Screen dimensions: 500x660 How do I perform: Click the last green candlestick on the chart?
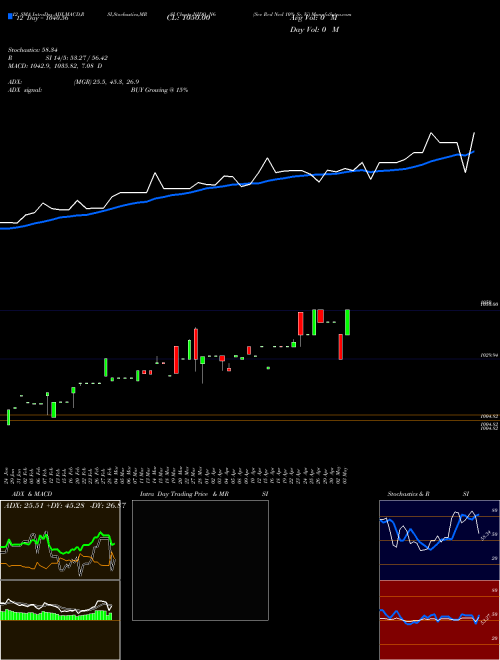[x=348, y=322]
